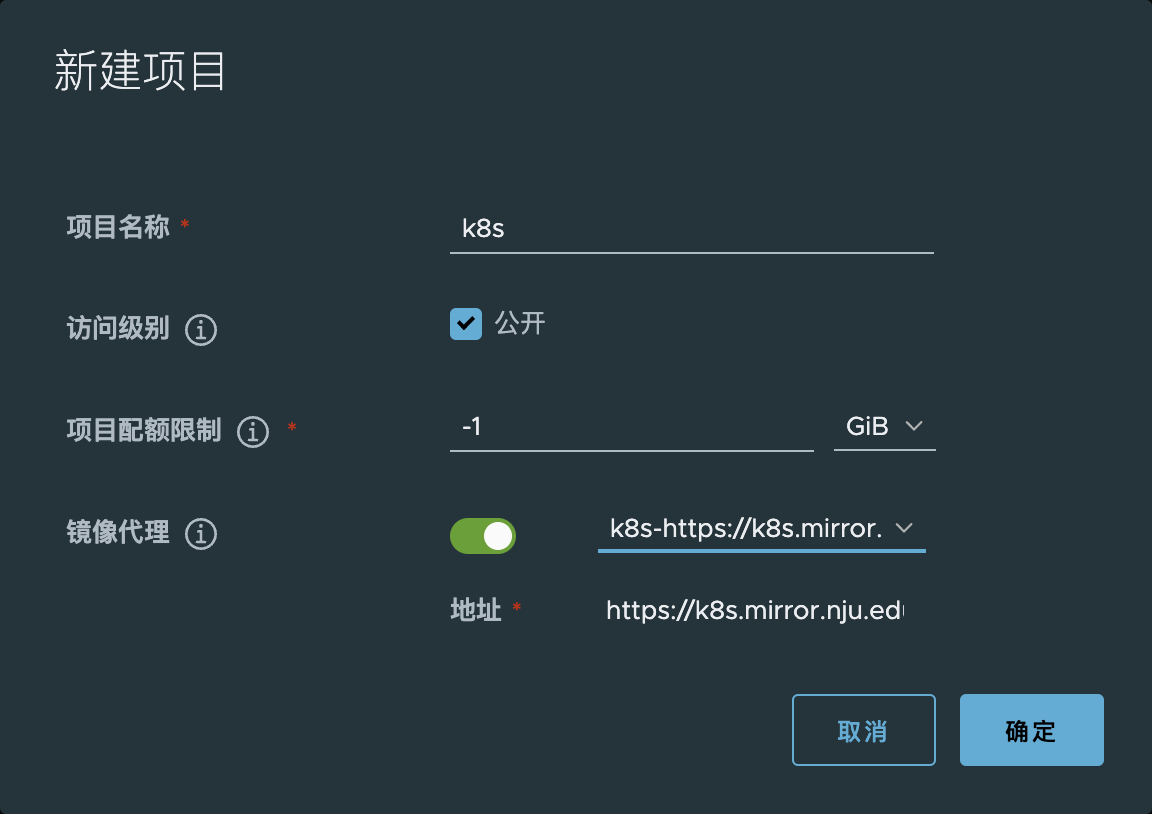This screenshot has height=814, width=1152.
Task: Expand the k8s-https://k8s.mirror registry dropdown
Action: tap(761, 529)
